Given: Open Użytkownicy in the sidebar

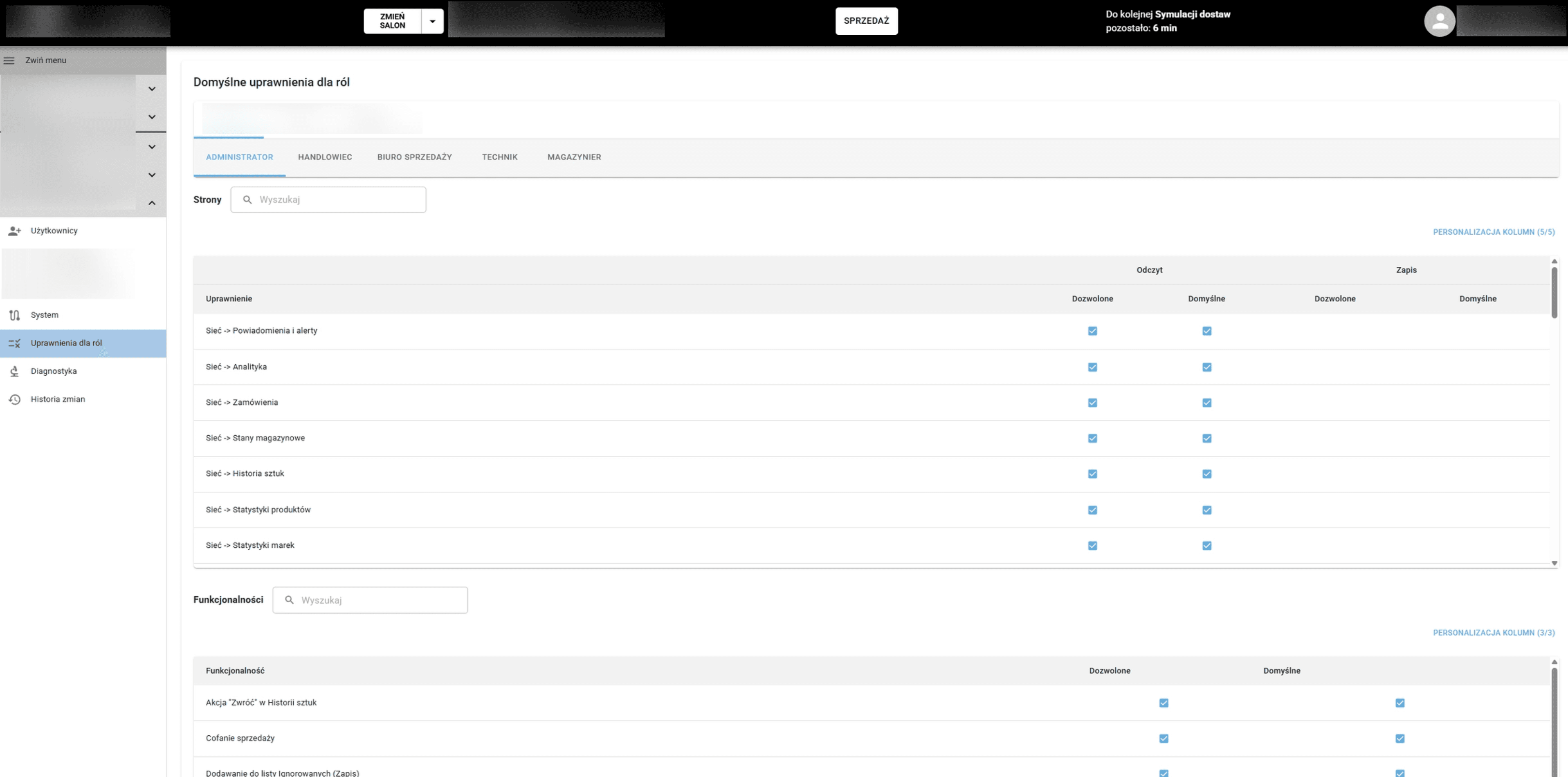Looking at the screenshot, I should pos(83,231).
